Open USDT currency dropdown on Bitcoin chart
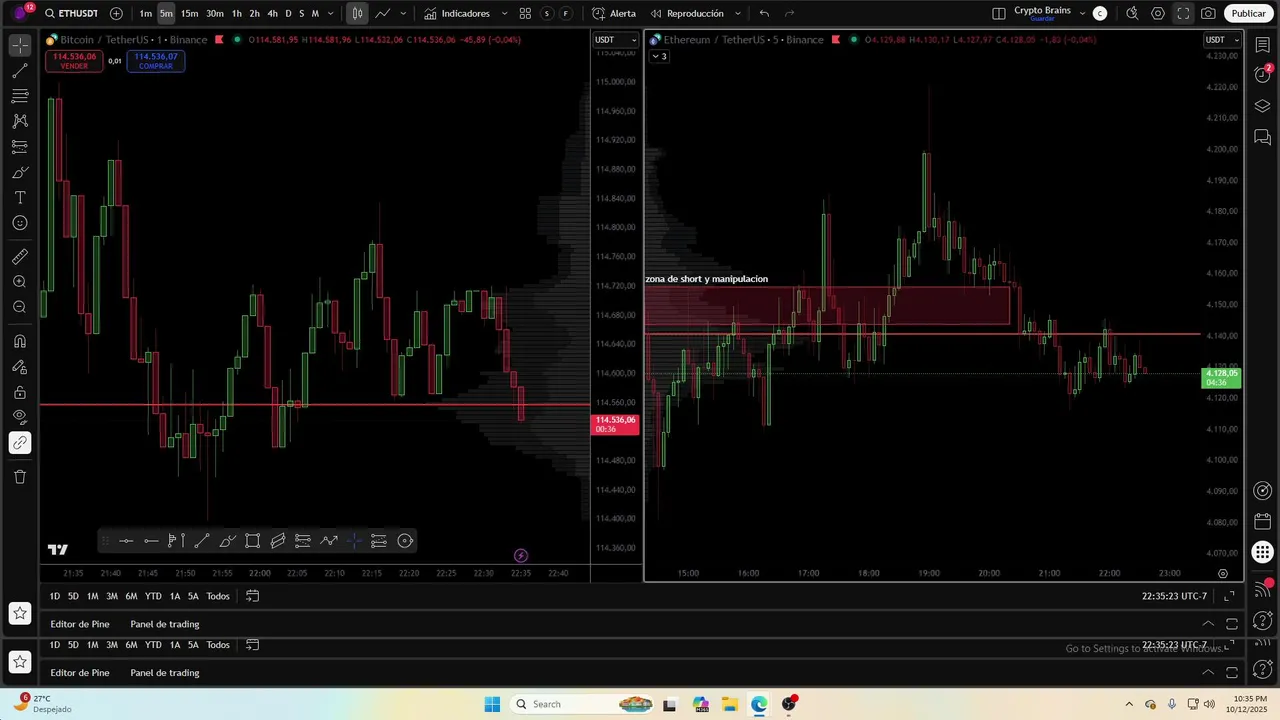The height and width of the screenshot is (720, 1280). point(616,40)
